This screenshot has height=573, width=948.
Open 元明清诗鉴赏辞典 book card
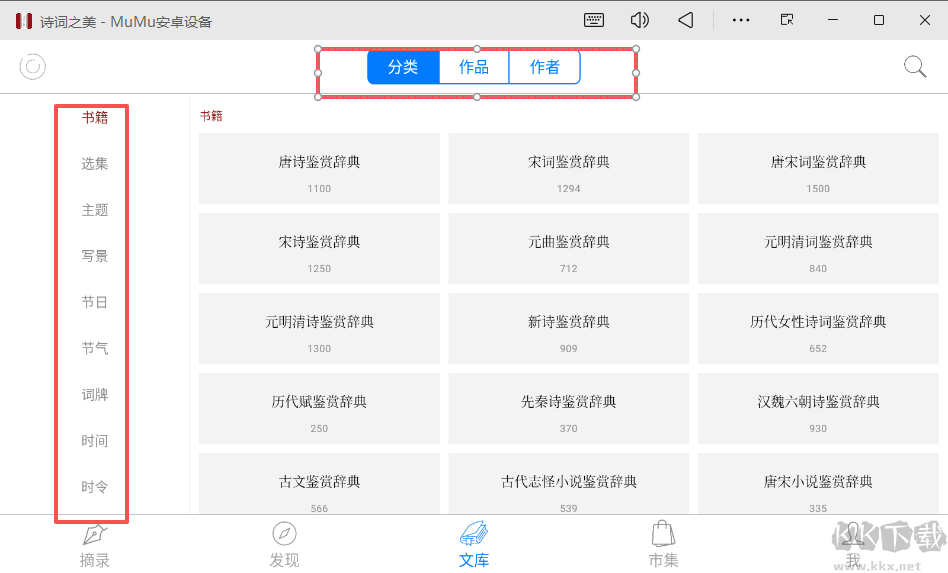pos(319,328)
